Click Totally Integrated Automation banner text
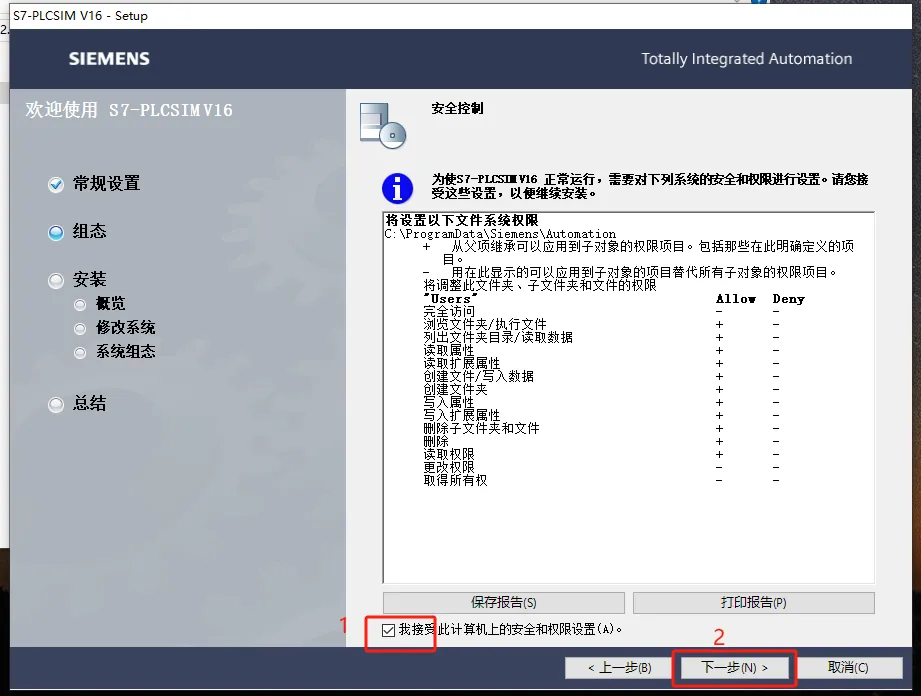Viewport: 921px width, 696px height. pos(747,59)
